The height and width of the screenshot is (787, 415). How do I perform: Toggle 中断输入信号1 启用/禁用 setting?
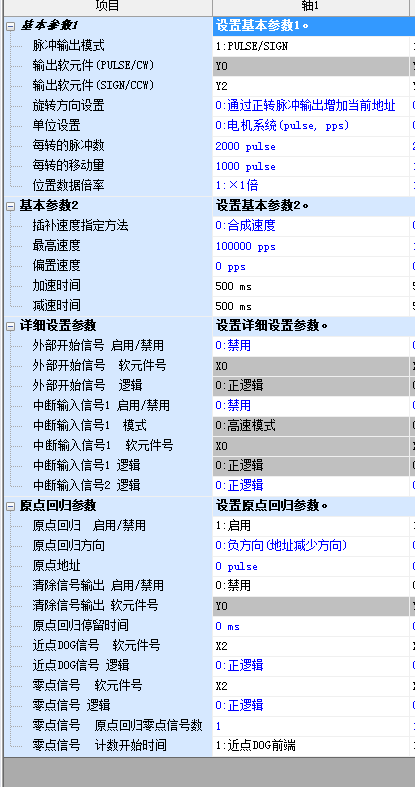[311, 406]
